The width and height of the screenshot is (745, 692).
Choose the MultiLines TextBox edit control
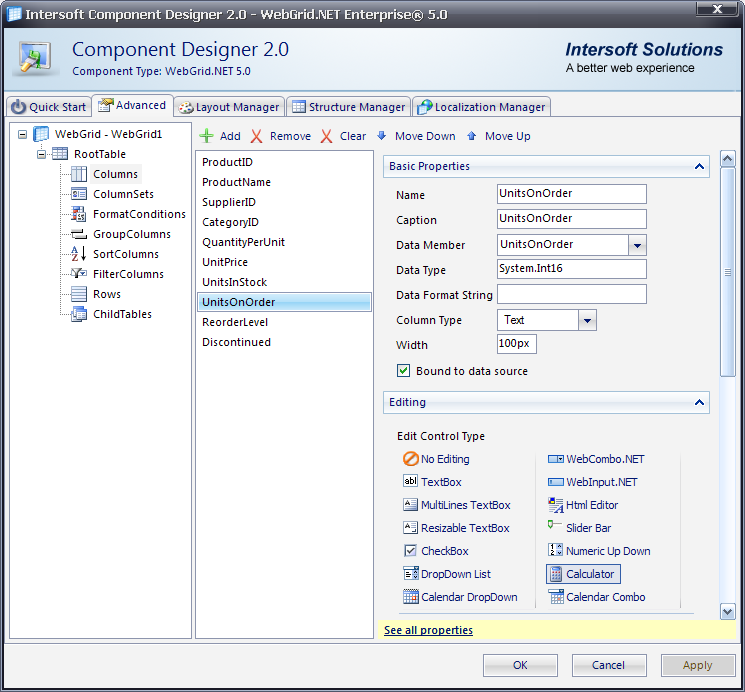coord(457,505)
